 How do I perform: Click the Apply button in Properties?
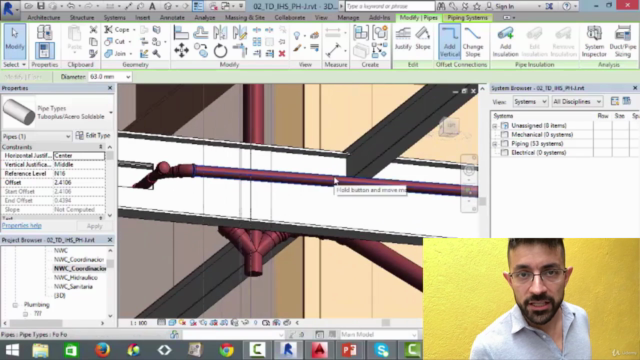94,226
